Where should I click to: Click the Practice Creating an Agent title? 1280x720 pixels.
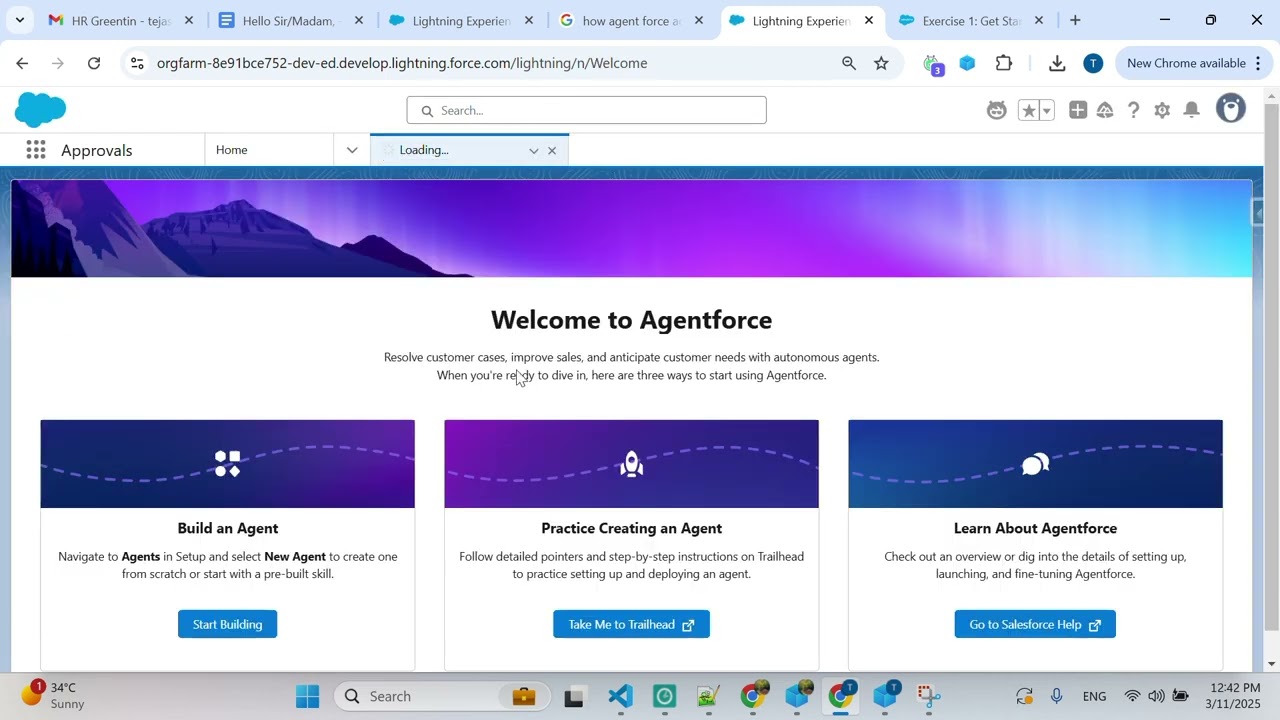pyautogui.click(x=631, y=528)
